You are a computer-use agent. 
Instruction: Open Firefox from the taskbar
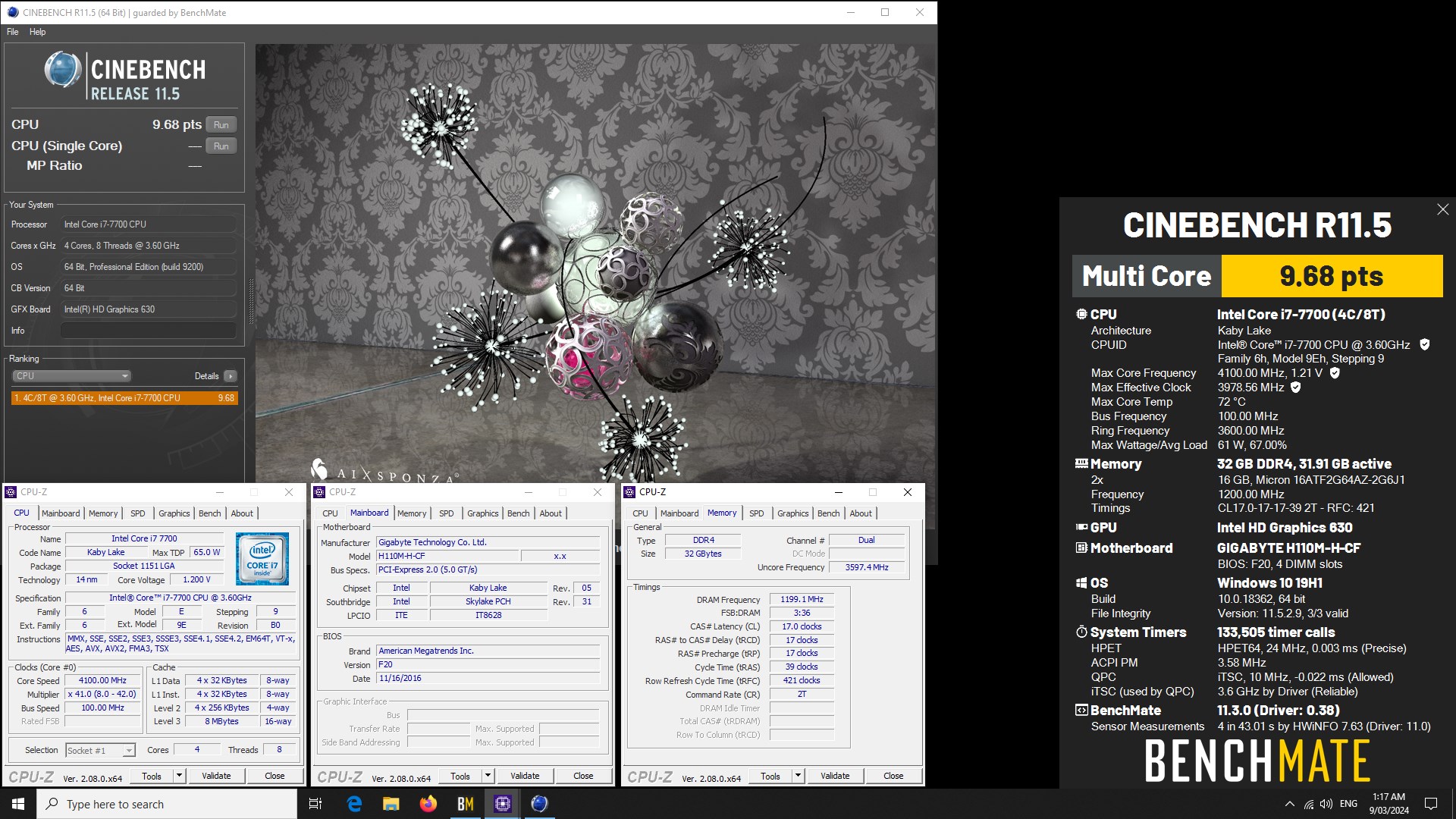(428, 804)
